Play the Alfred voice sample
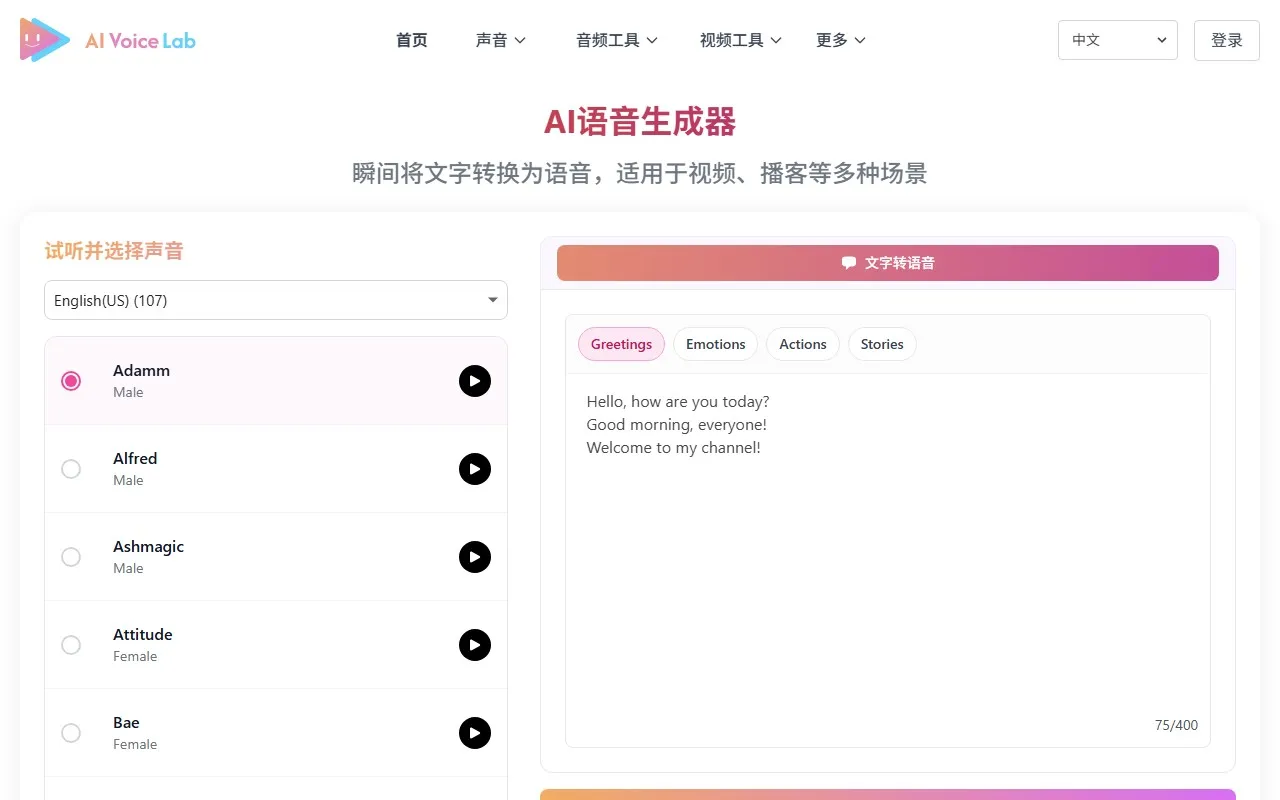The height and width of the screenshot is (800, 1280). (x=475, y=469)
